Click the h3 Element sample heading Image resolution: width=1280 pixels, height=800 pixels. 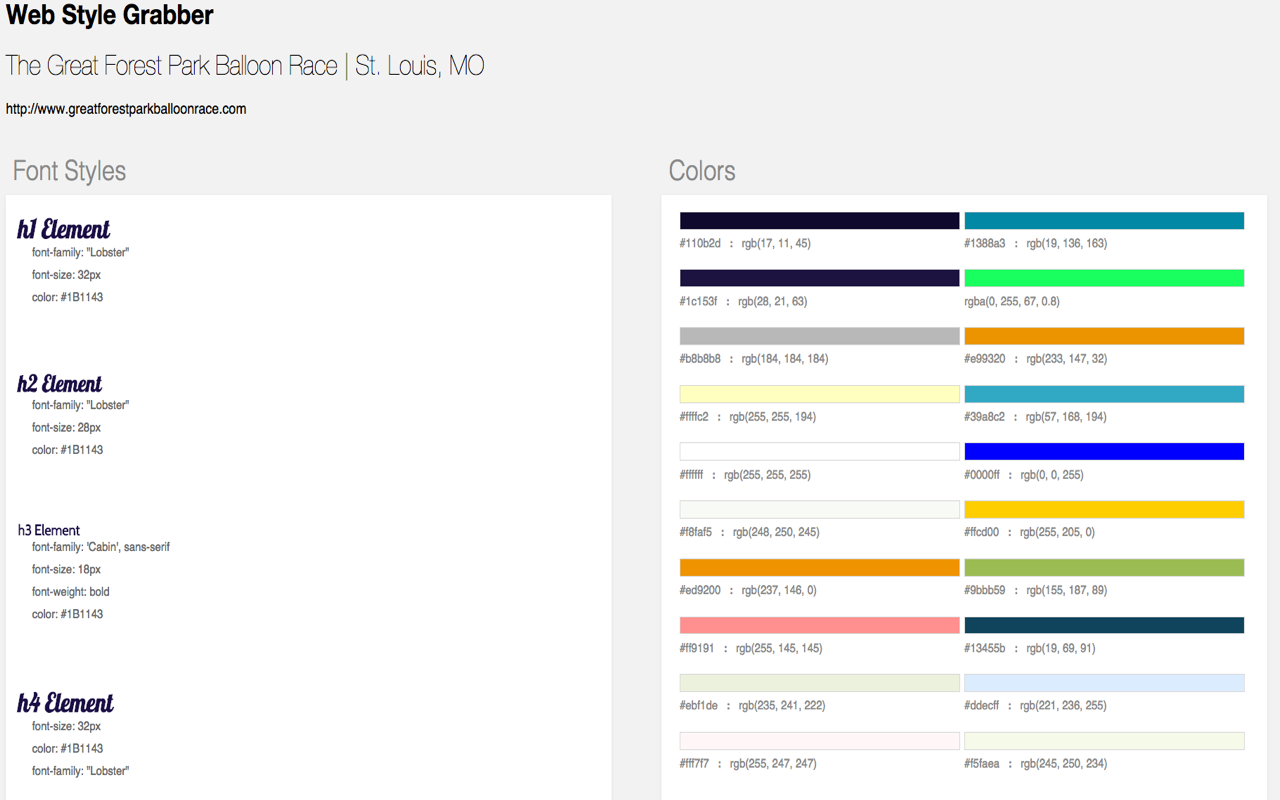click(x=49, y=530)
